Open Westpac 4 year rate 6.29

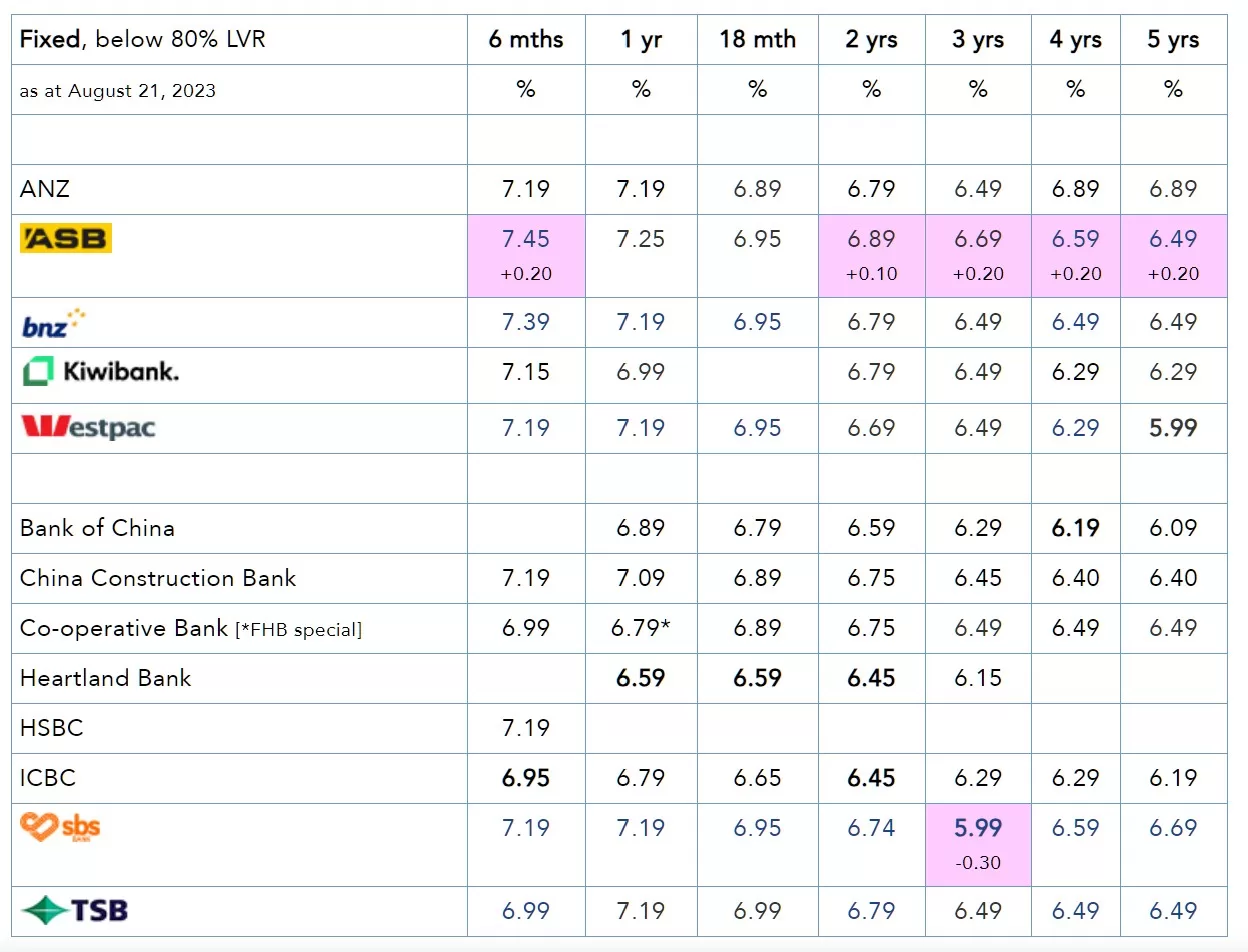click(x=1075, y=428)
